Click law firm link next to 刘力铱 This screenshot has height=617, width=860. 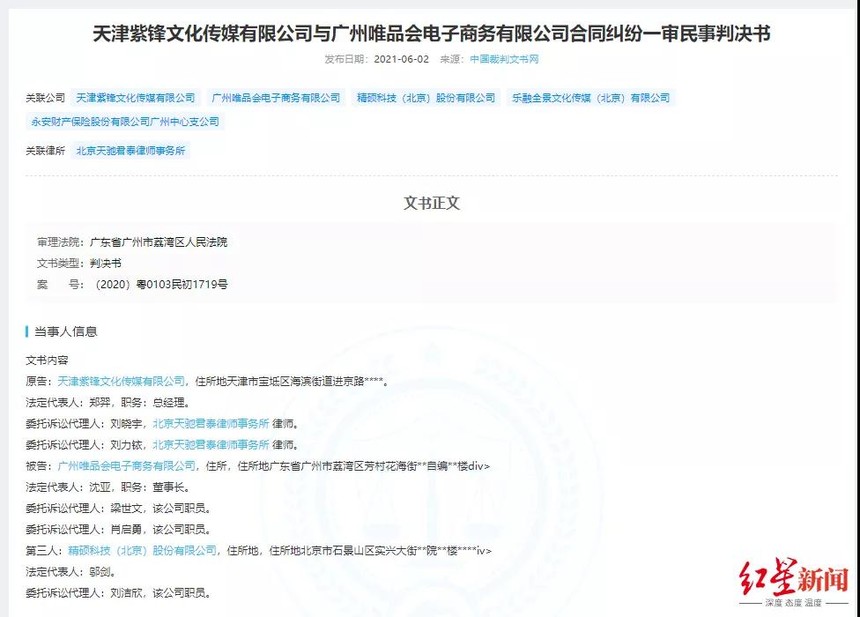click(211, 445)
